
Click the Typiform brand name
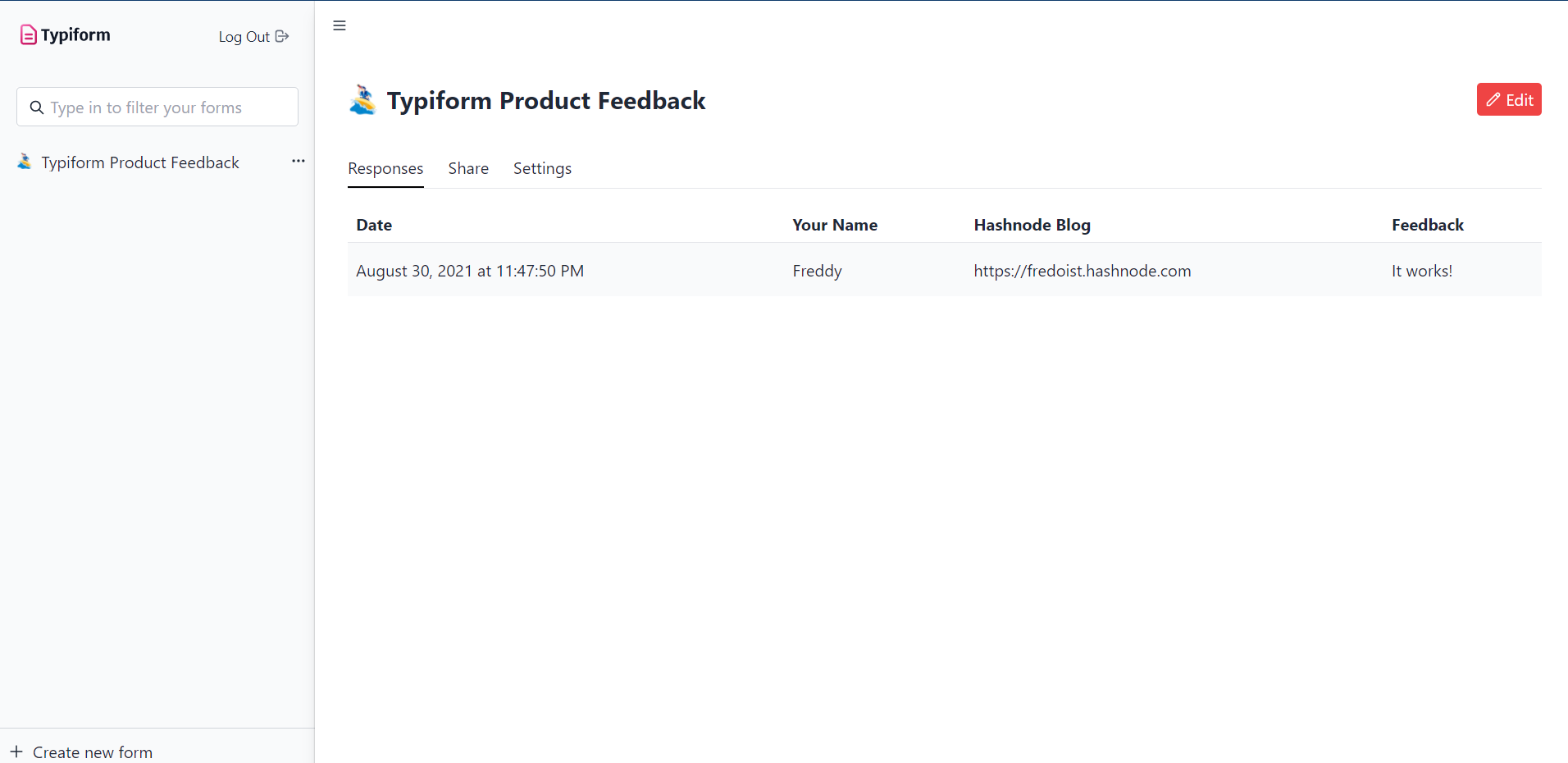pyautogui.click(x=75, y=34)
